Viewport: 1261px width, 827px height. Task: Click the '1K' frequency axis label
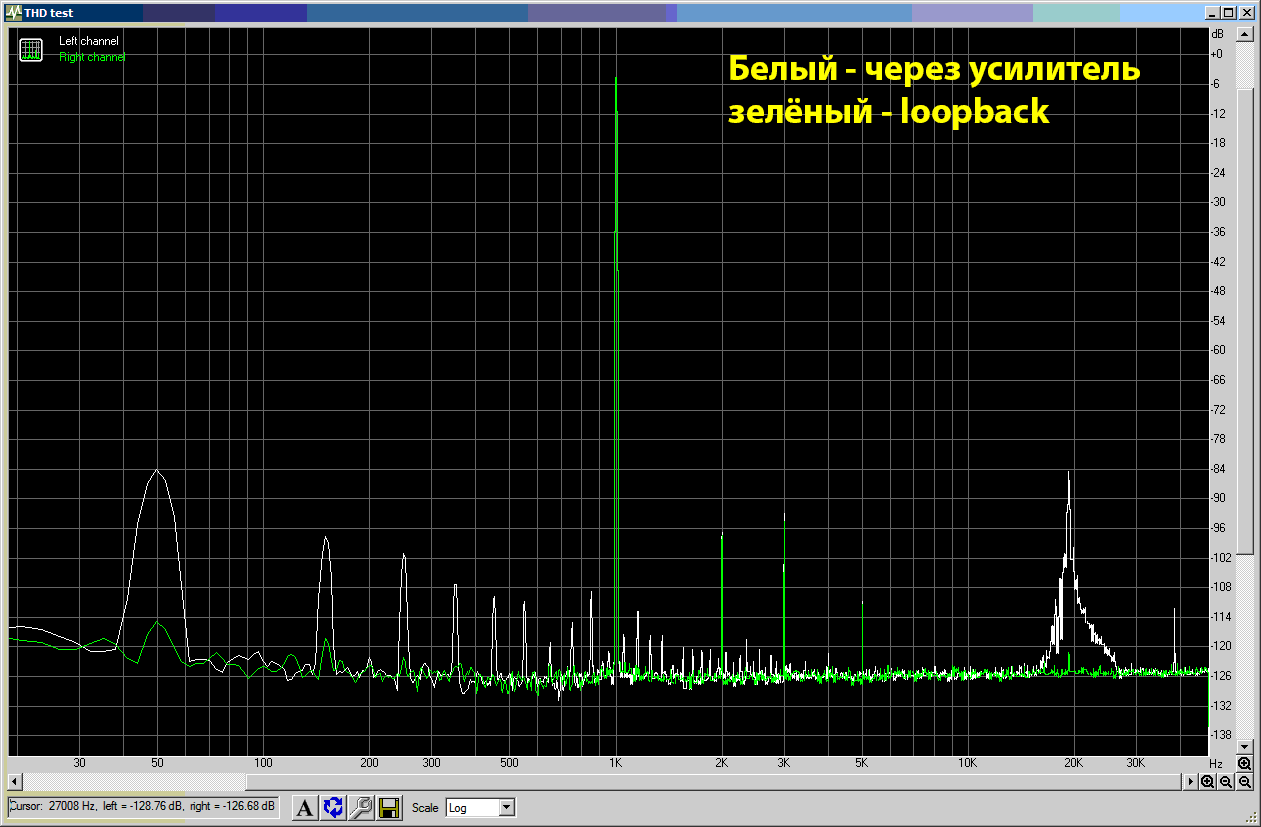[x=616, y=763]
